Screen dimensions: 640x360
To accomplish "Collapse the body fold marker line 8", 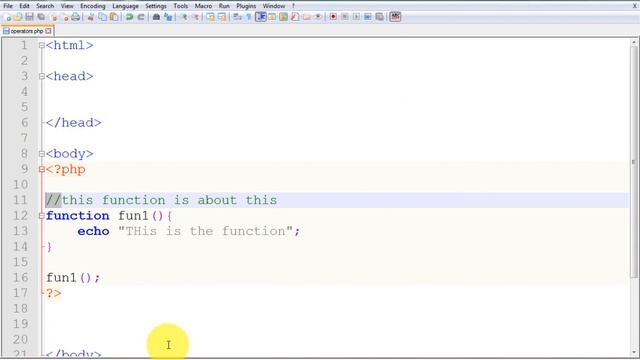I will tap(42, 154).
